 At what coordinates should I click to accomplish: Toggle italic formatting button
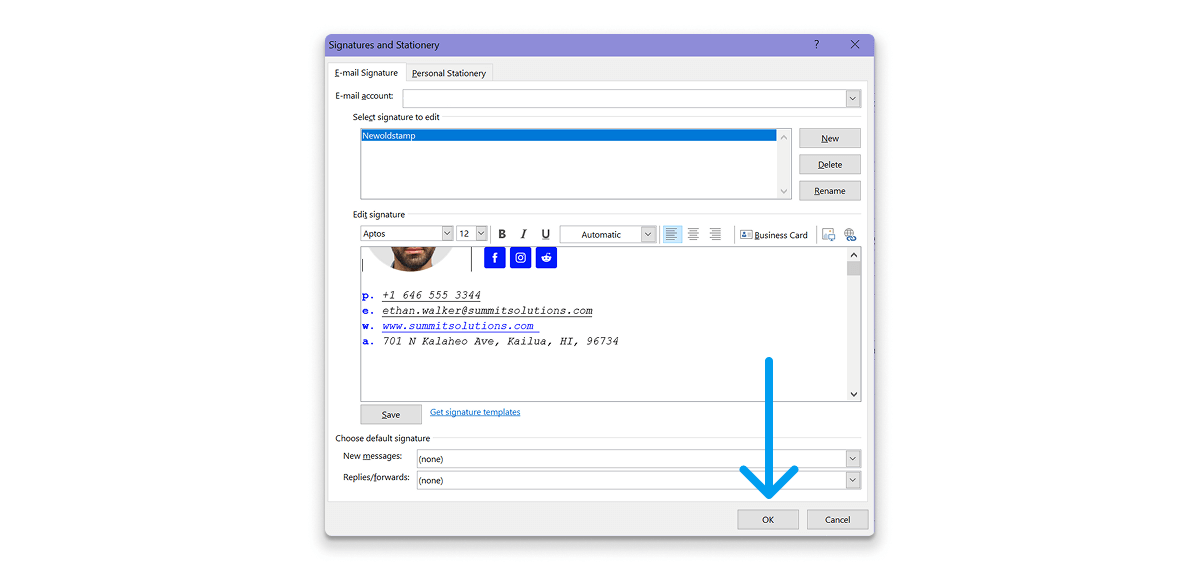click(523, 234)
